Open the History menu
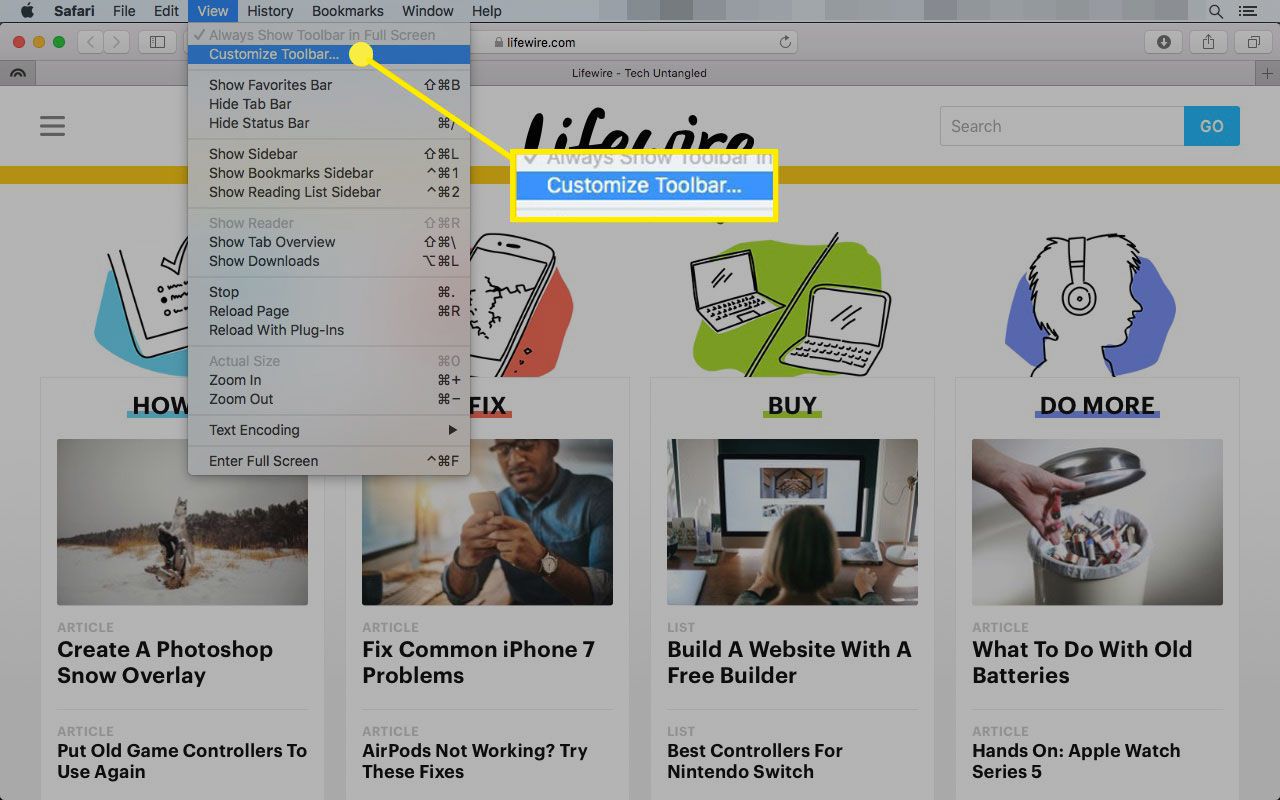This screenshot has height=800, width=1280. [269, 11]
